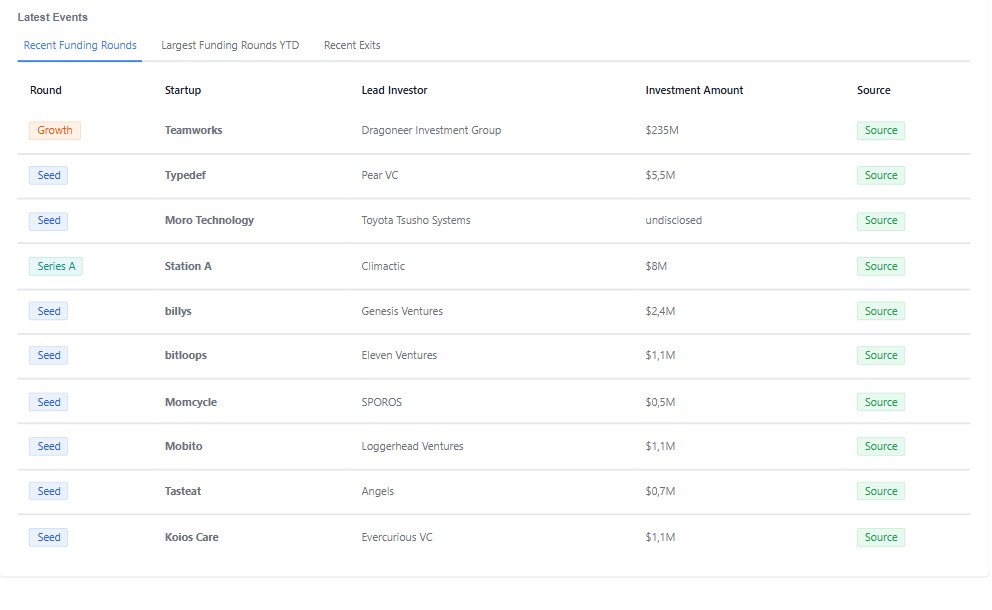Screen dimensions: 992x610
Task: Select Dragoneer Investment Group investor
Action: (x=431, y=130)
